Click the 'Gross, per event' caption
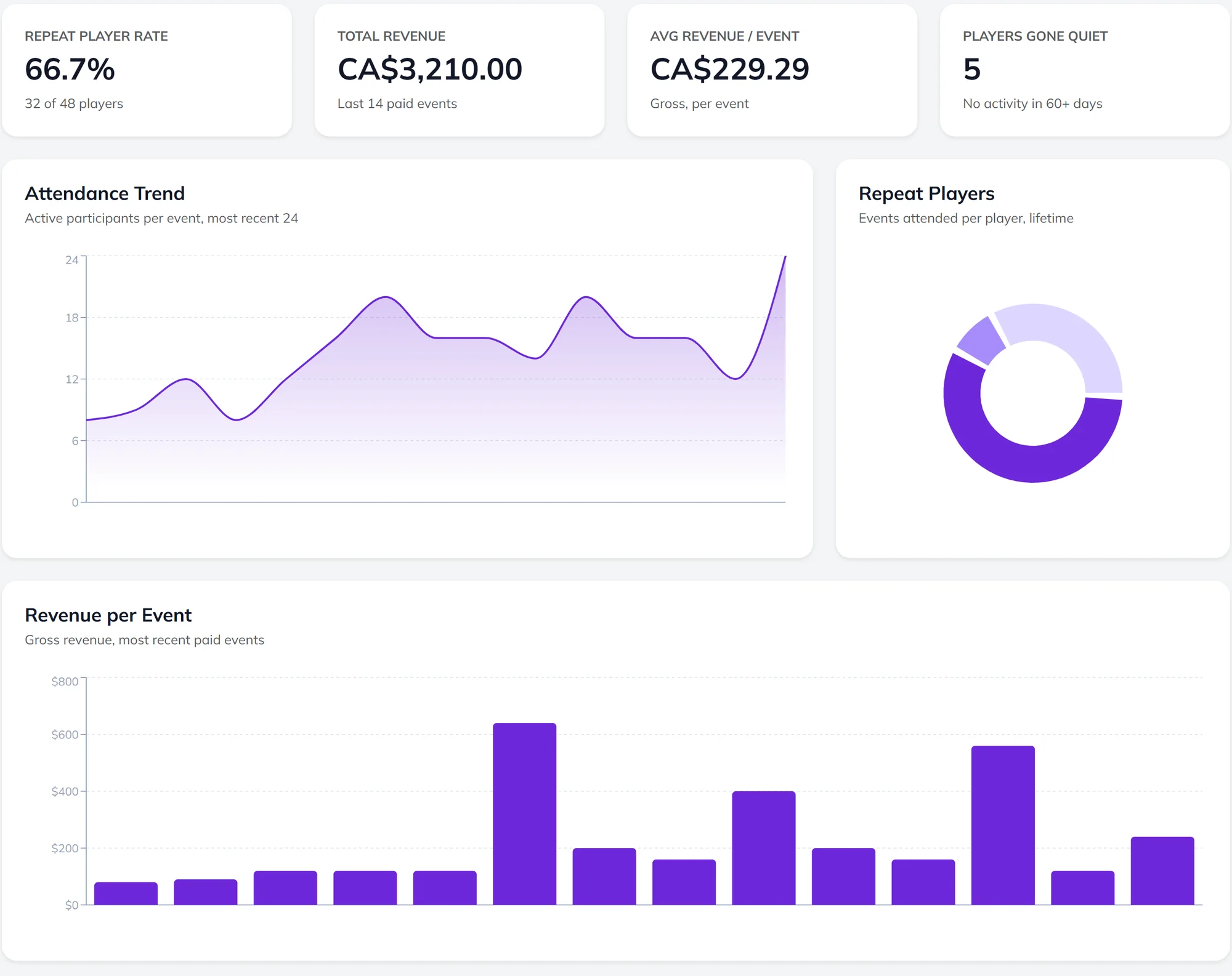1232x976 pixels. 699,103
